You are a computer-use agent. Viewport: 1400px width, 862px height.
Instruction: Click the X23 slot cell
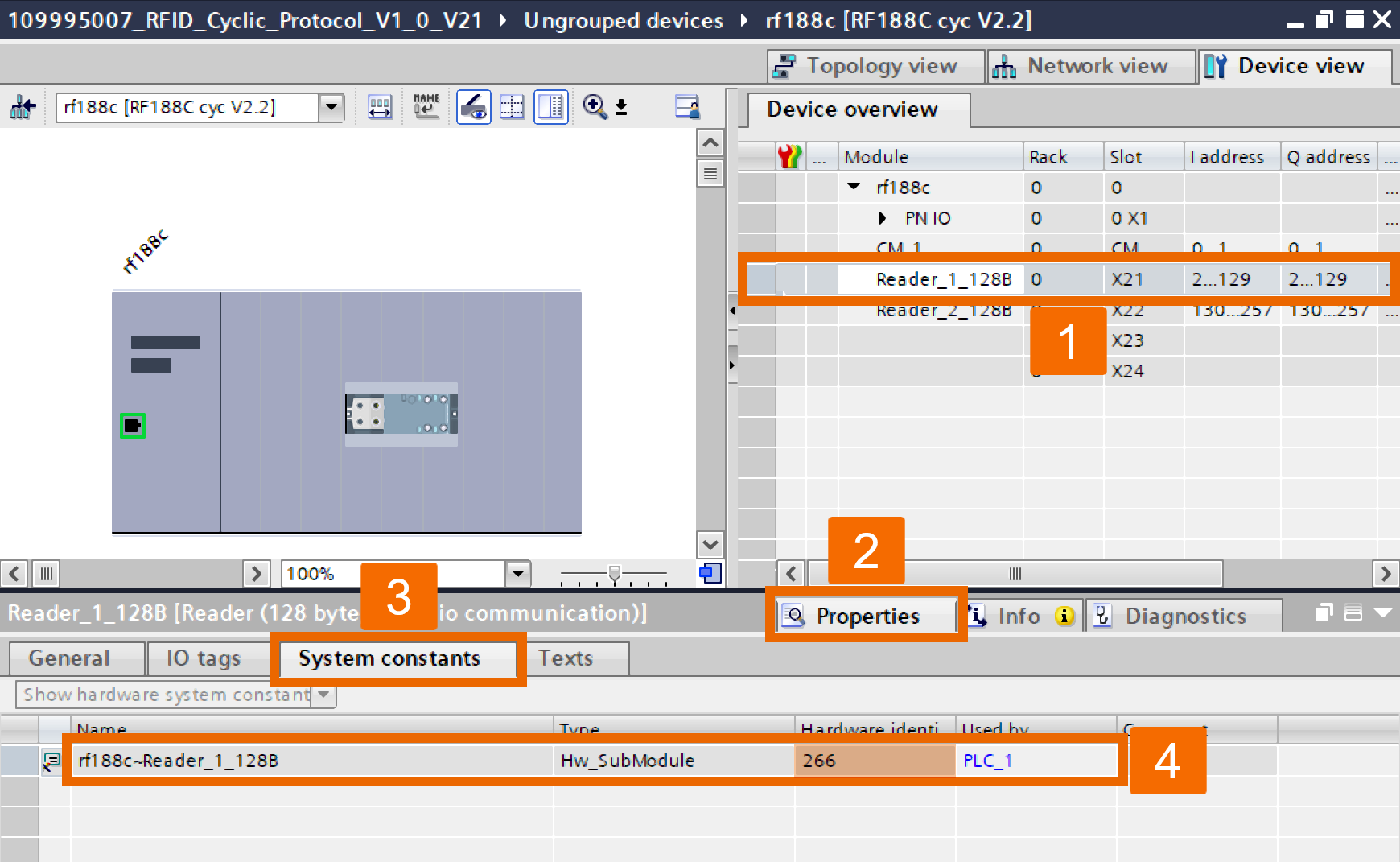pyautogui.click(x=1143, y=340)
